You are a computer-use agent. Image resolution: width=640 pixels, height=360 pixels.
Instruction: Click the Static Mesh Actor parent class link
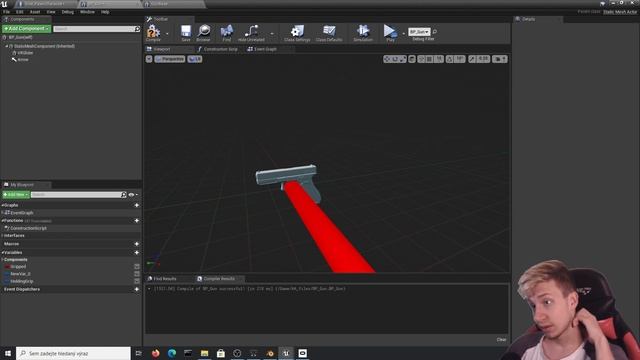click(620, 12)
